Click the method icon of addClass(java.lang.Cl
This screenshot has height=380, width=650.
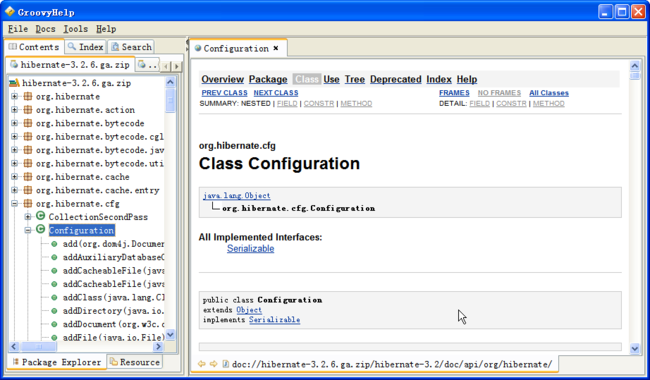pos(54,298)
